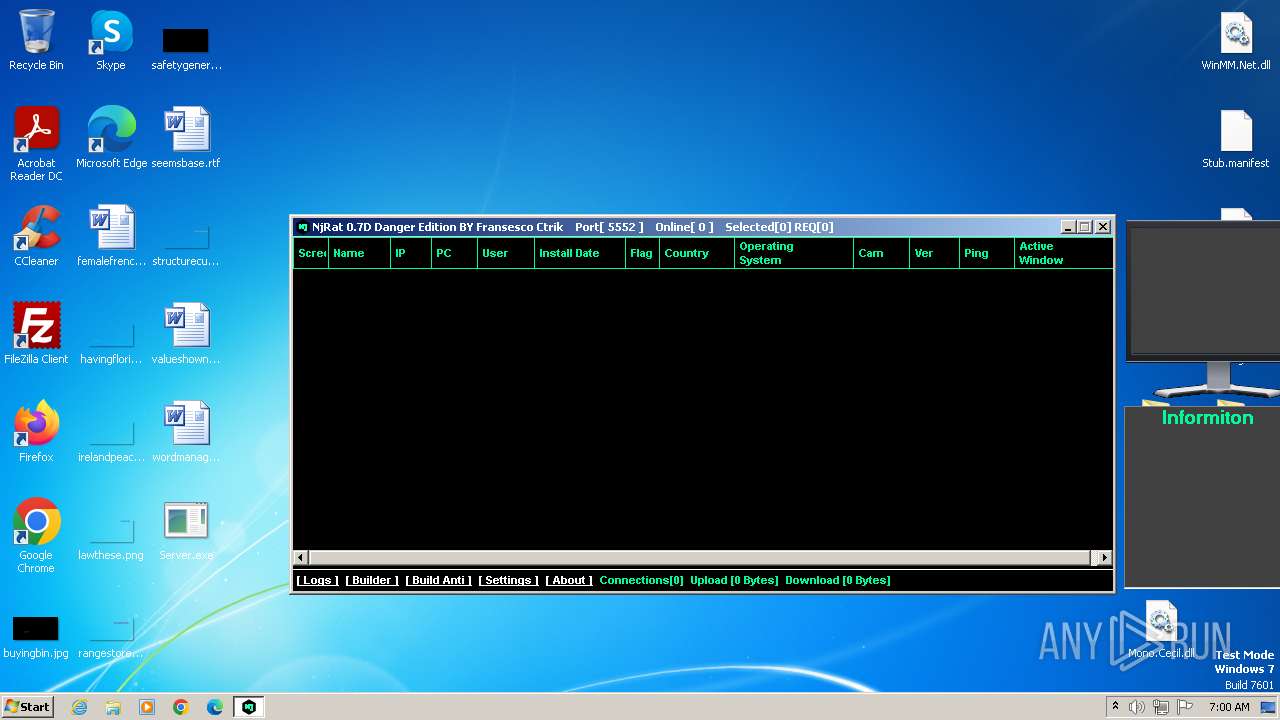Screen dimensions: 1280x720
Task: Switch to NjRat taskbar button
Action: point(249,707)
